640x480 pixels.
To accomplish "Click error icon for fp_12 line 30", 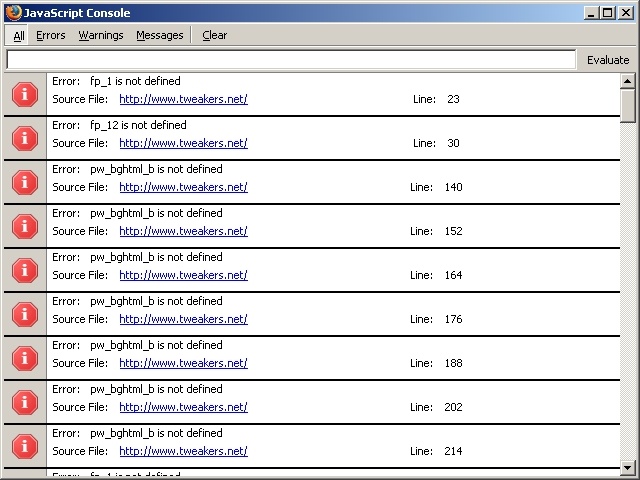I will [25, 139].
